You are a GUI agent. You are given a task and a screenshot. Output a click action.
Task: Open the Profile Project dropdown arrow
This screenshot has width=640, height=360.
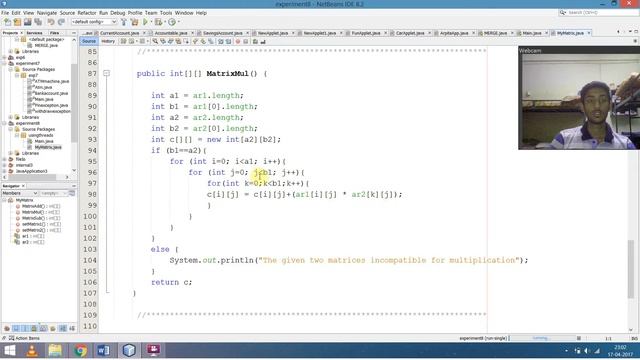pos(179,22)
